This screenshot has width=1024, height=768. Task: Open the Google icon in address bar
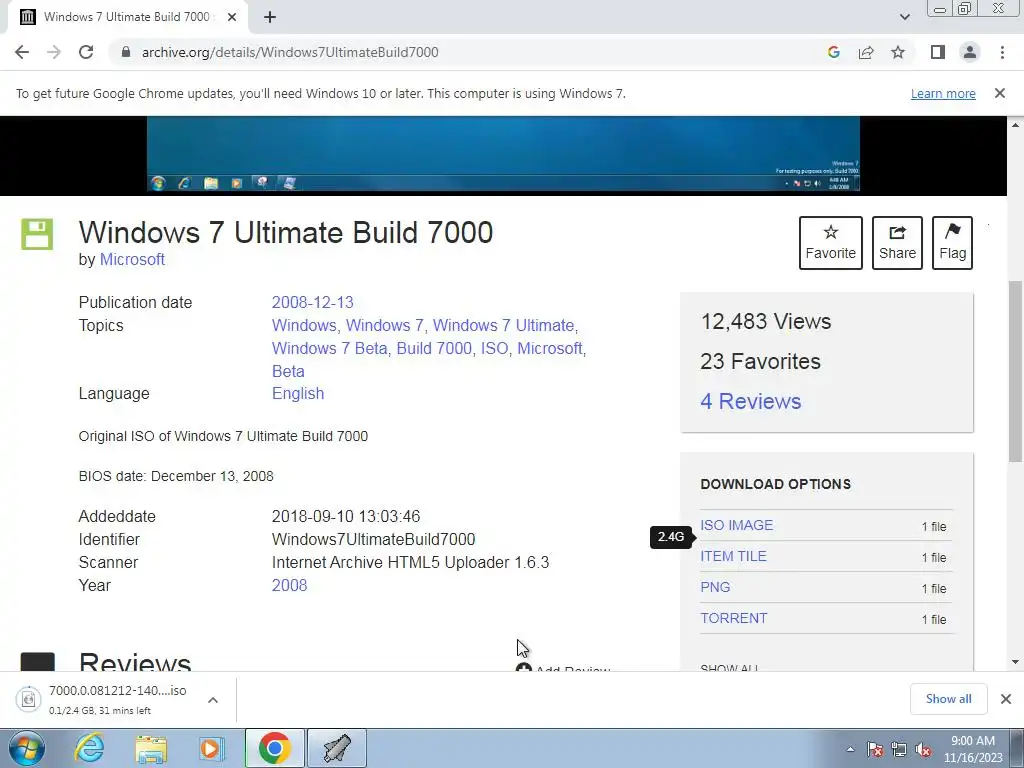[833, 52]
